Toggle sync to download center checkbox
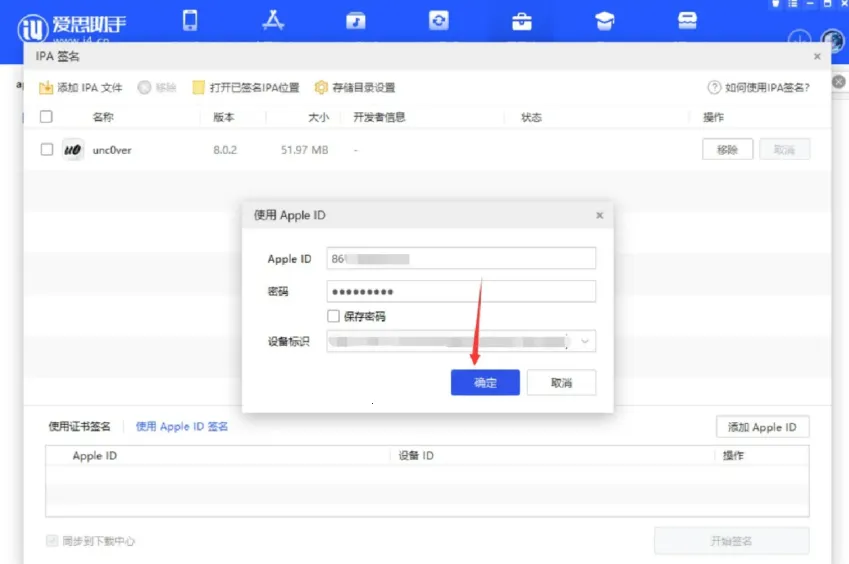The width and height of the screenshot is (849, 564). click(52, 540)
